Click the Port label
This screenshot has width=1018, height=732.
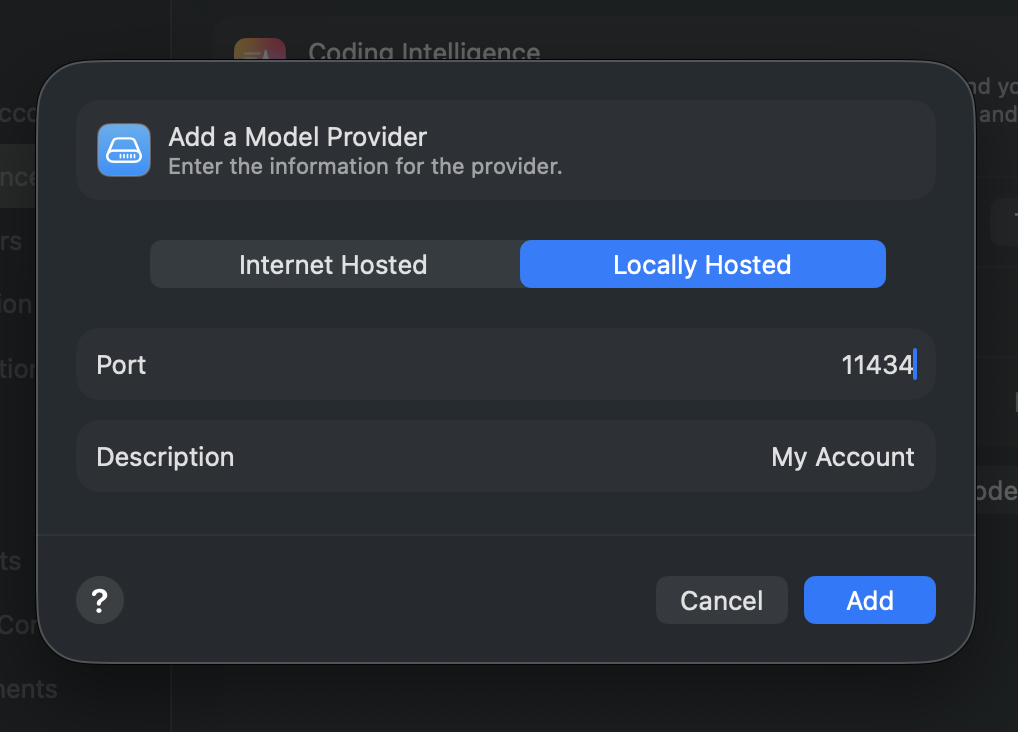coord(120,364)
